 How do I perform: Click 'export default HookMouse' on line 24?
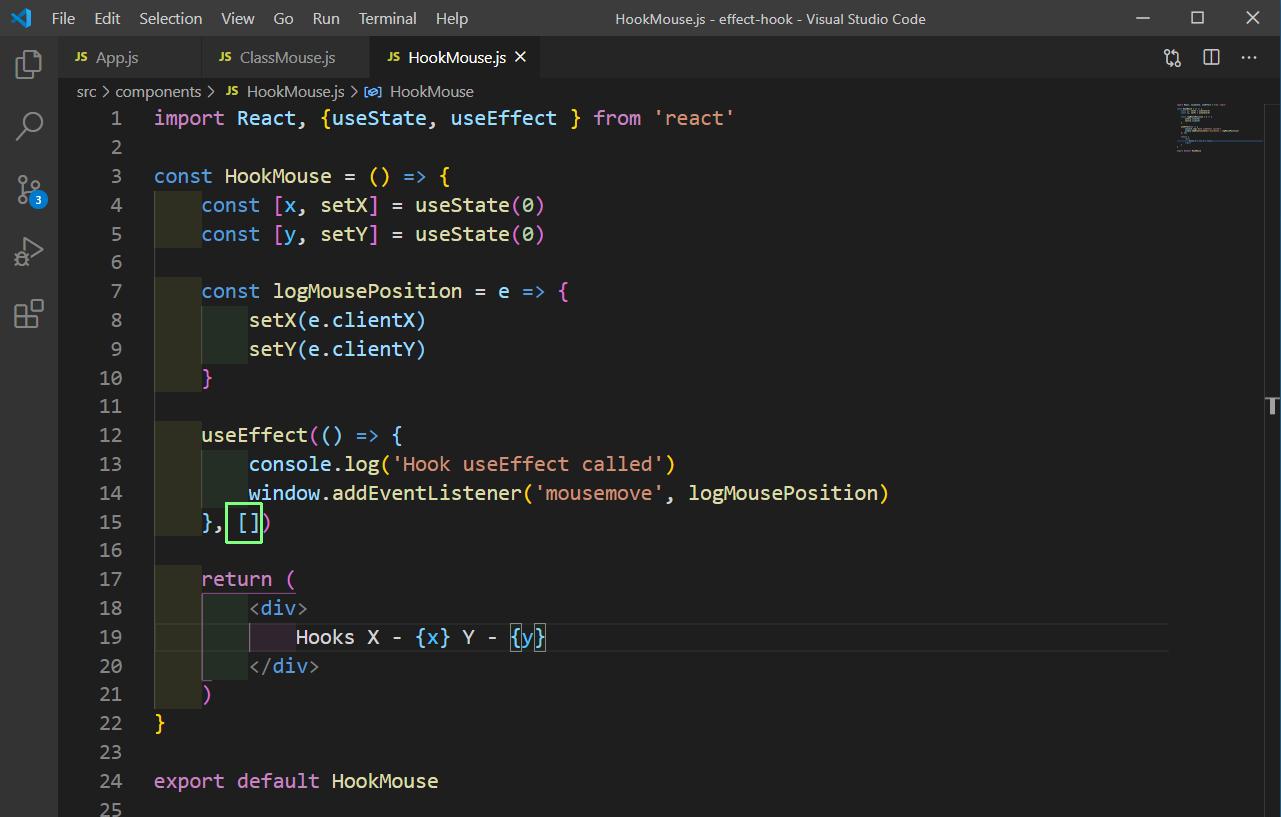[x=296, y=781]
